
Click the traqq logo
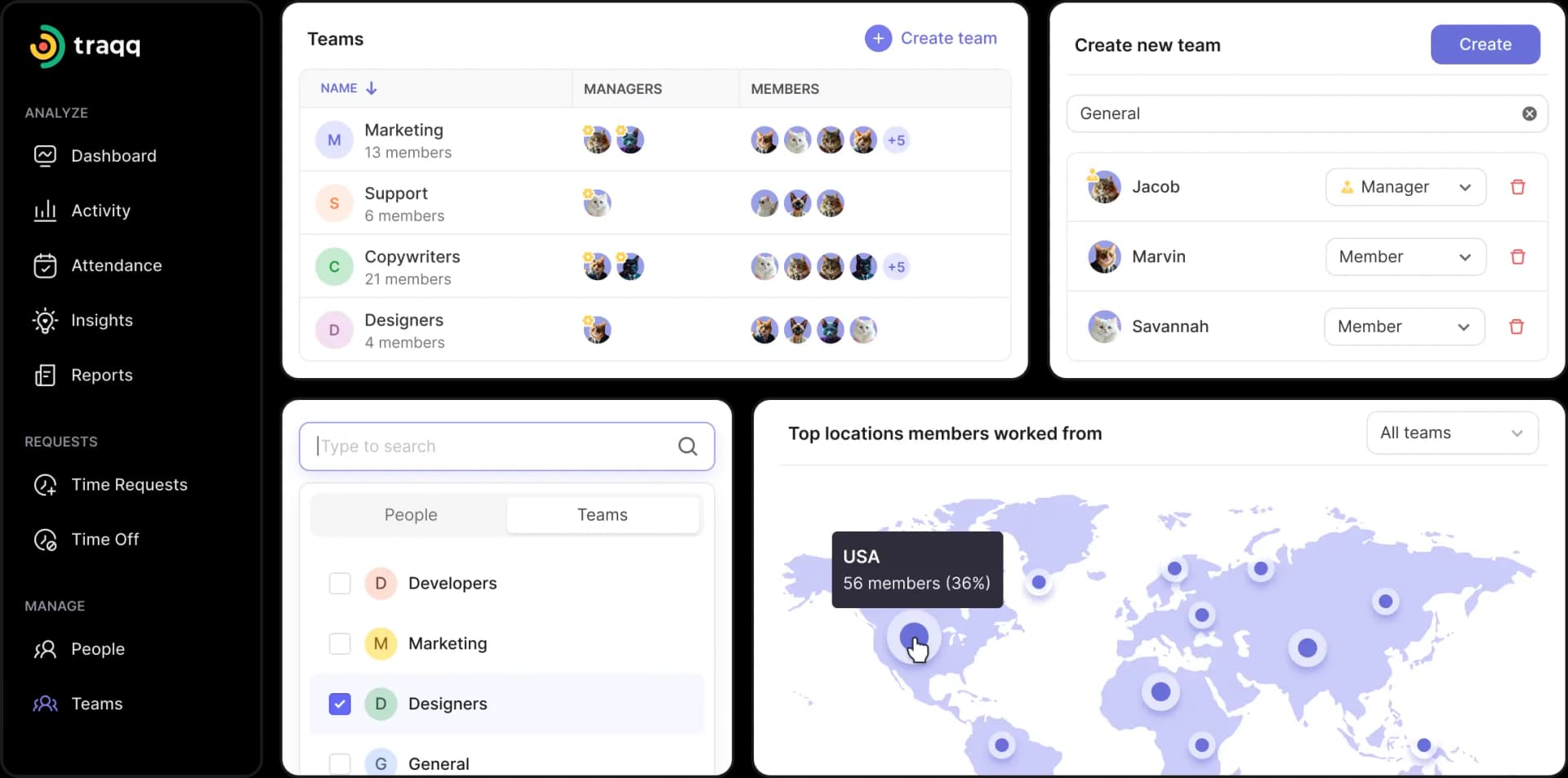point(85,46)
